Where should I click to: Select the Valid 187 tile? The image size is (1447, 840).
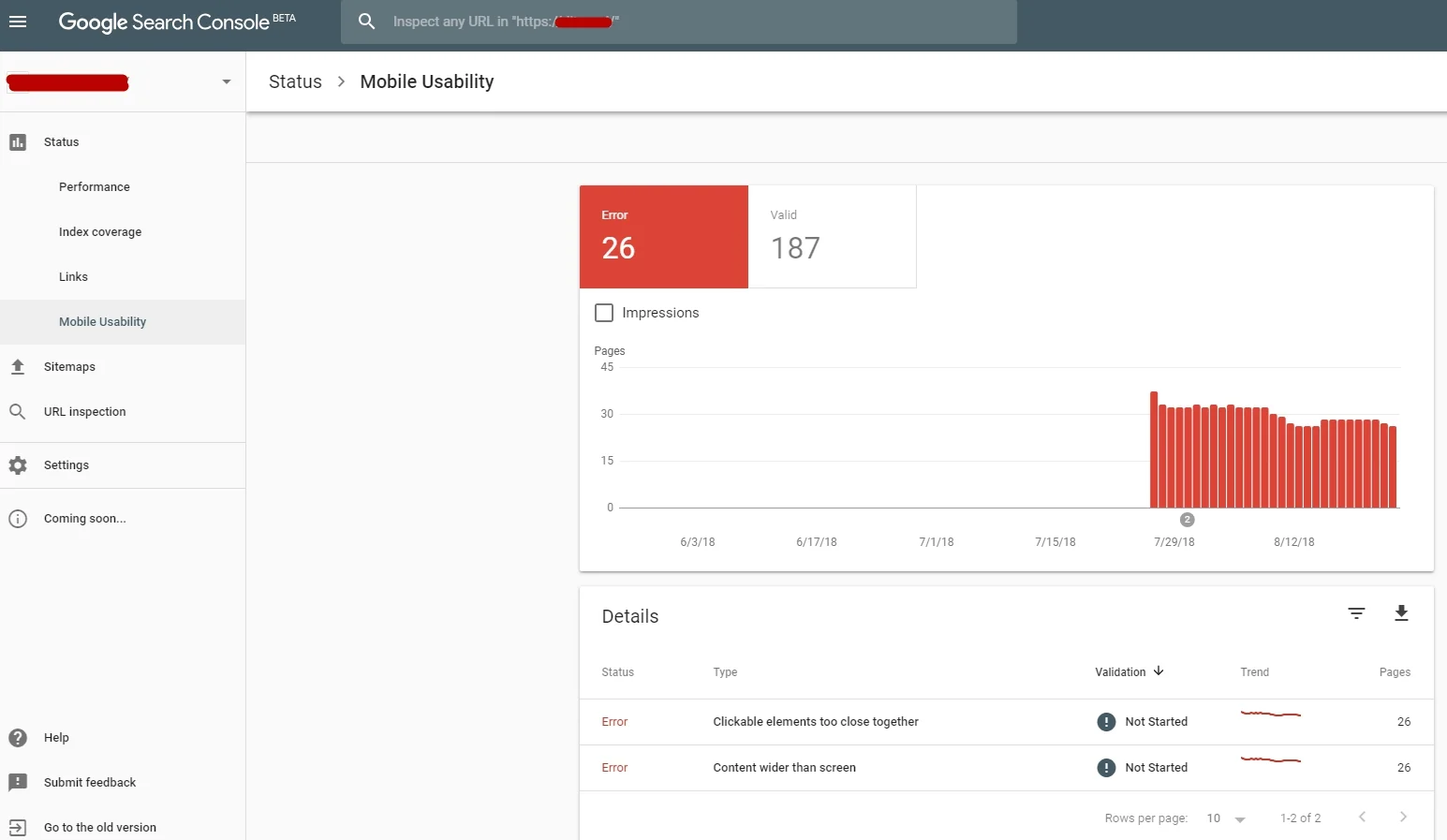click(x=832, y=237)
